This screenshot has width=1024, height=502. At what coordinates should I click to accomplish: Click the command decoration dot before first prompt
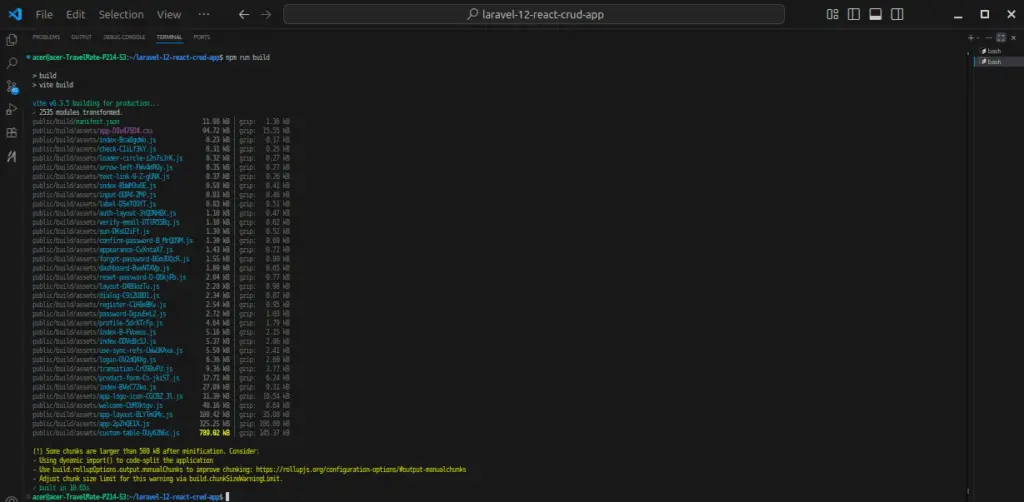click(x=27, y=57)
